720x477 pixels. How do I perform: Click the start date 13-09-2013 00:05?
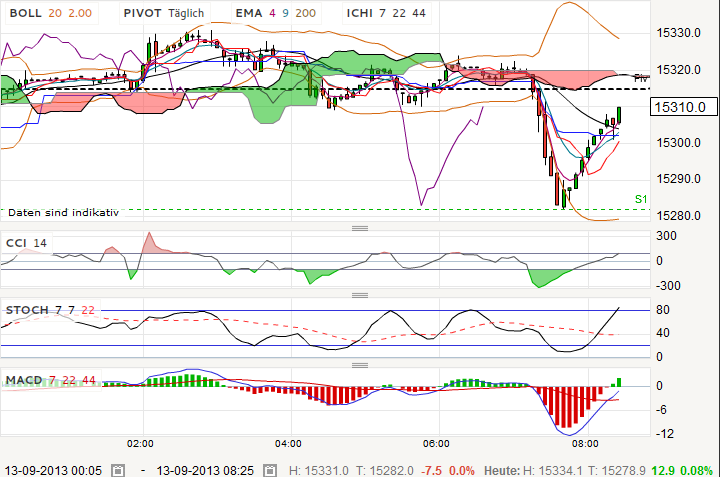pos(53,471)
